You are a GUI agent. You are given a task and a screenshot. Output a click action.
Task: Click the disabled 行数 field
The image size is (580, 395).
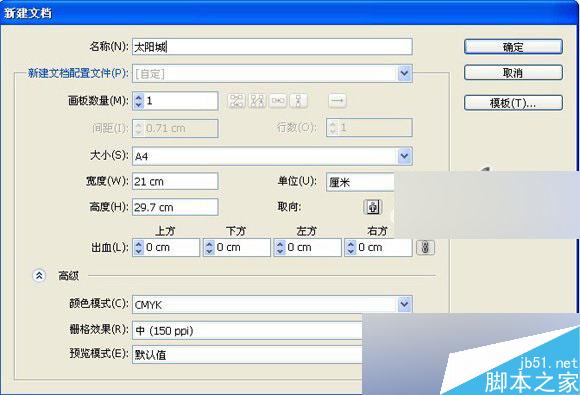[369, 128]
